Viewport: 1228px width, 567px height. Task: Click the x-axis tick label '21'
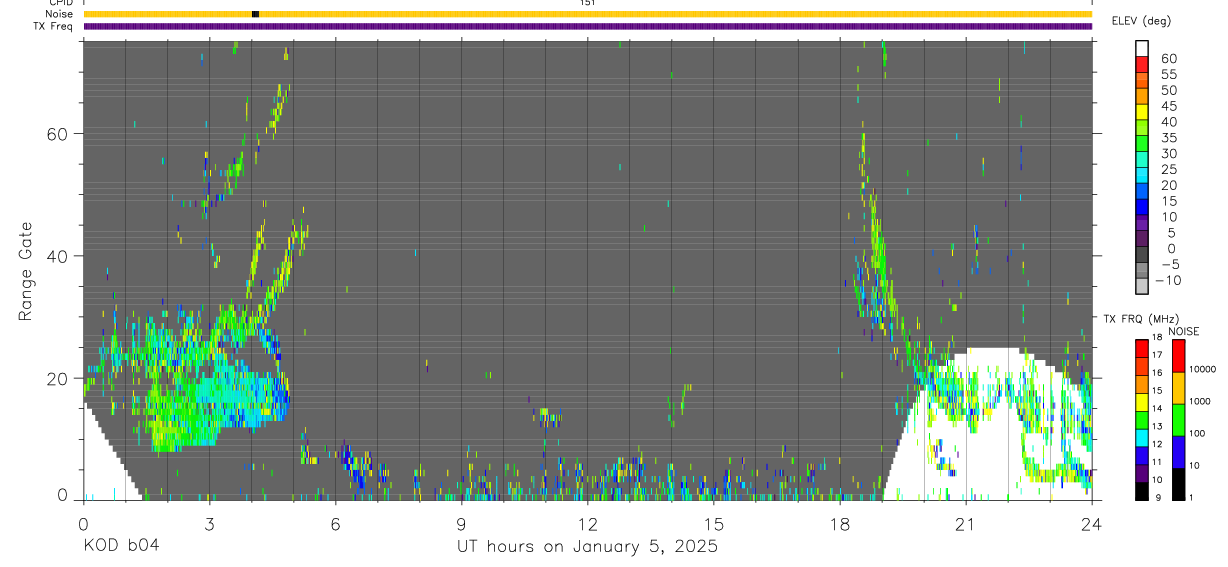[966, 523]
